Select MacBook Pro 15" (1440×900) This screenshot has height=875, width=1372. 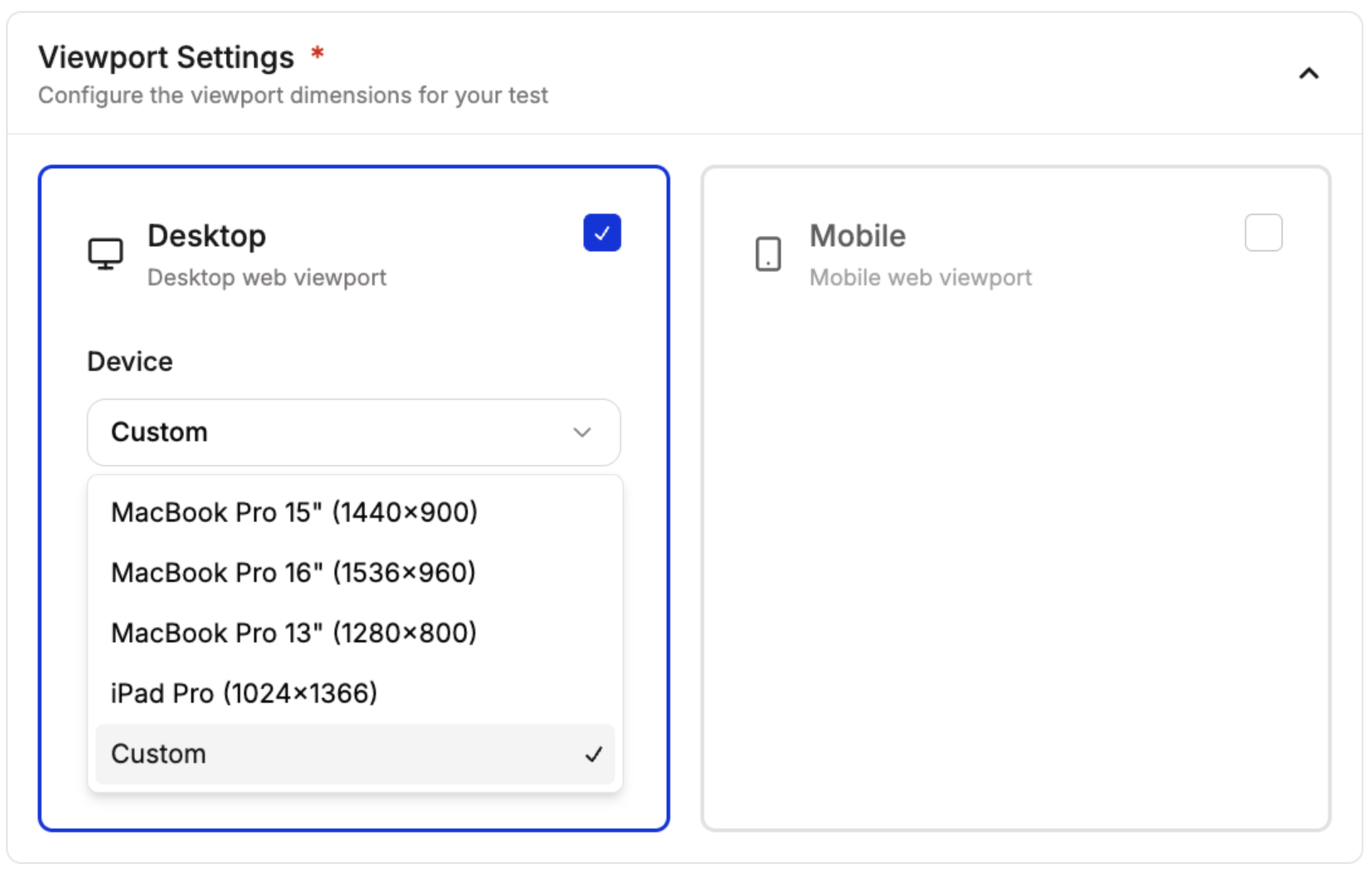(294, 512)
